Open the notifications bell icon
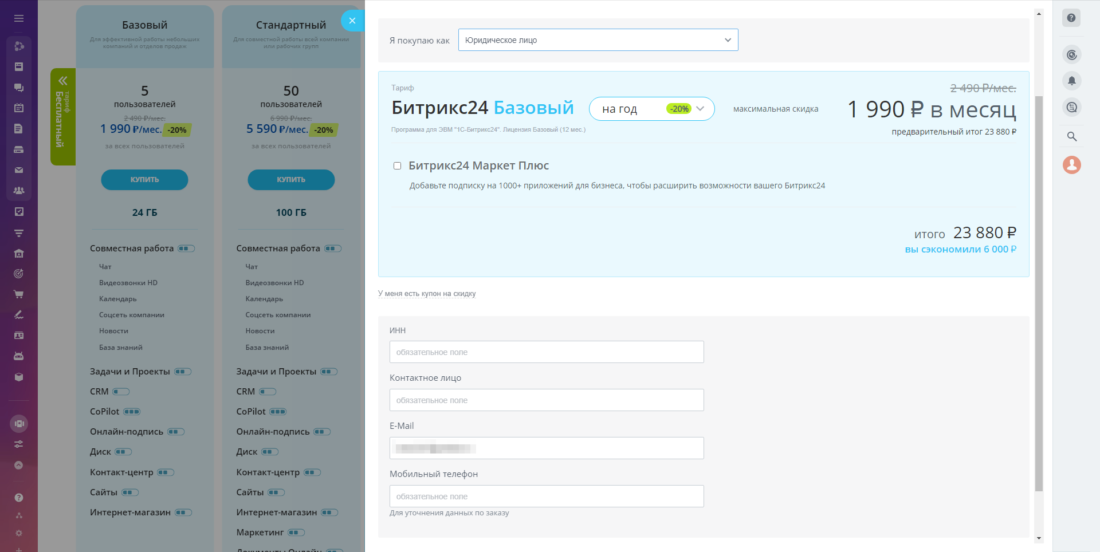This screenshot has height=552, width=1100. [1071, 81]
